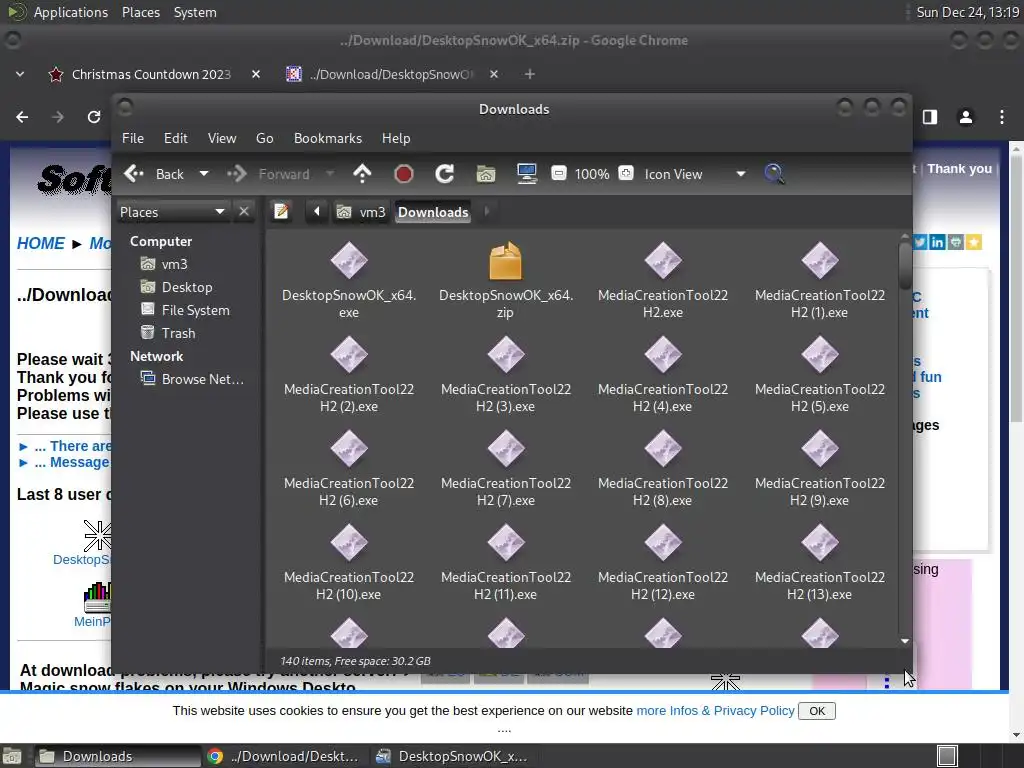Open Trash from the sidebar
Screen dimensions: 1024x768
pyautogui.click(x=168, y=333)
